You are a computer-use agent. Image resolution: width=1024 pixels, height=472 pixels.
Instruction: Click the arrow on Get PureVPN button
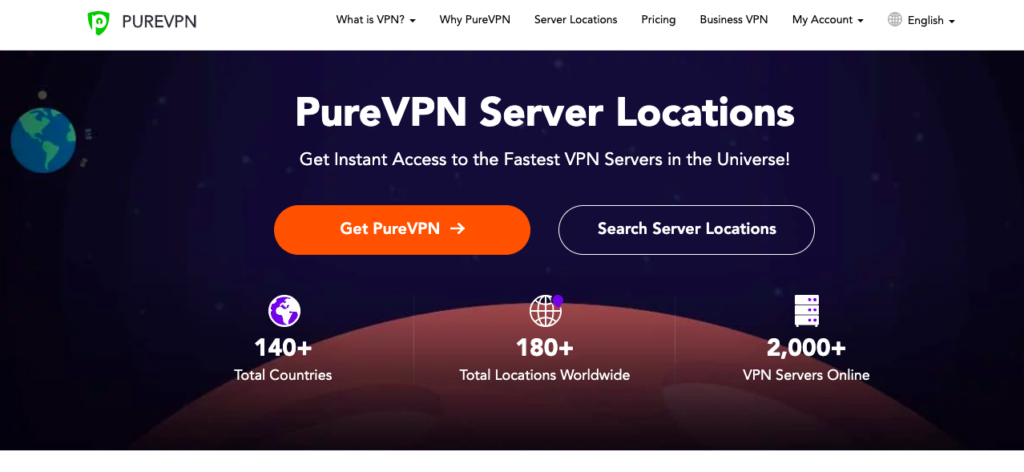[x=458, y=228]
